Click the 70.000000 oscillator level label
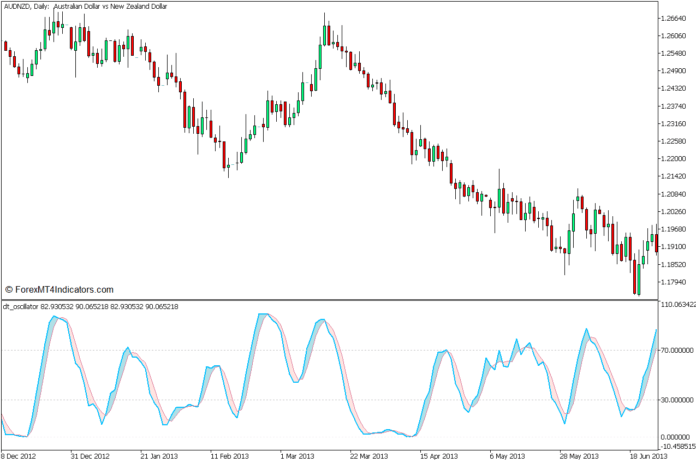696x463 pixels. coord(675,351)
